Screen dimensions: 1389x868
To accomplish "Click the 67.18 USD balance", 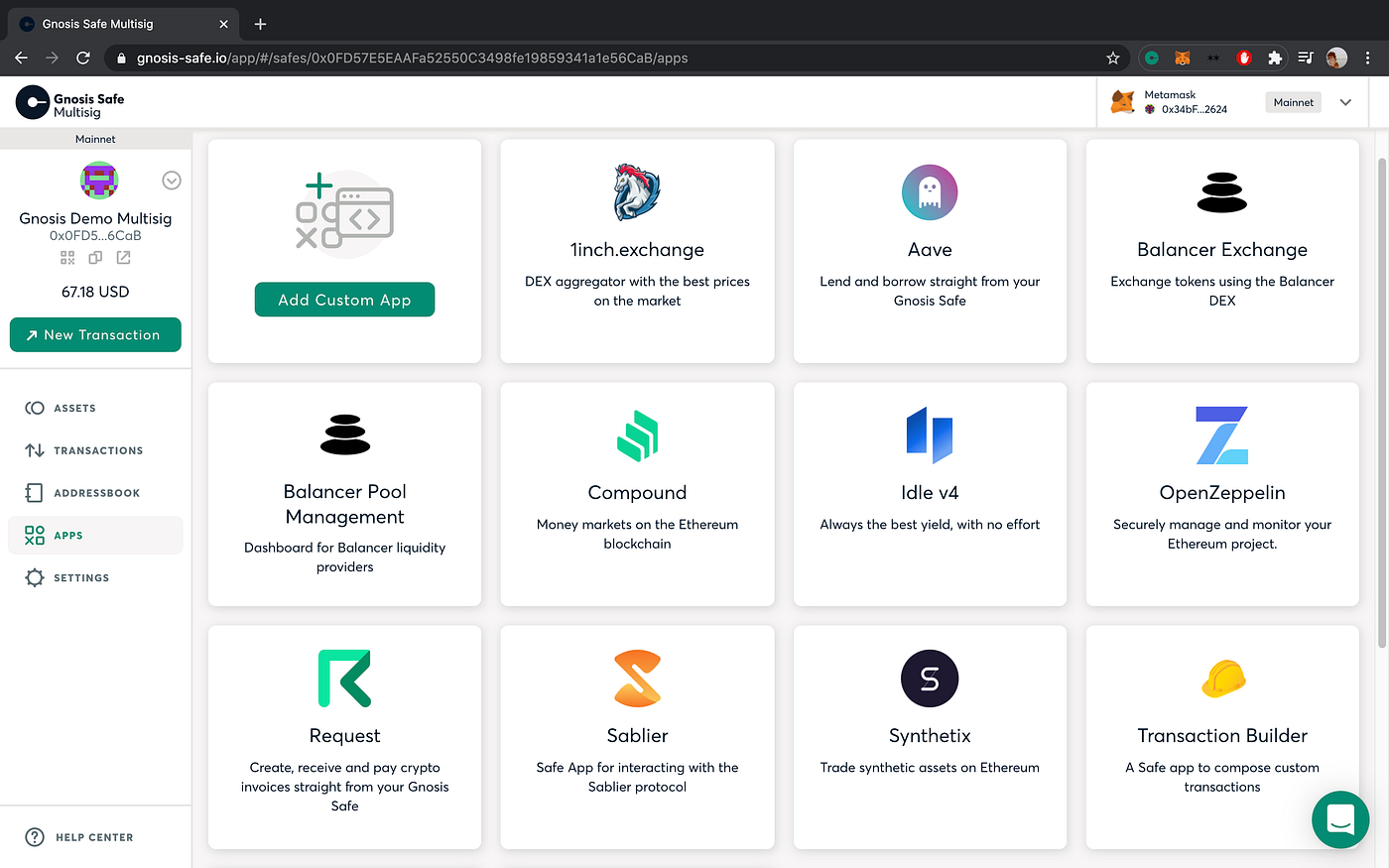I will click(x=95, y=292).
